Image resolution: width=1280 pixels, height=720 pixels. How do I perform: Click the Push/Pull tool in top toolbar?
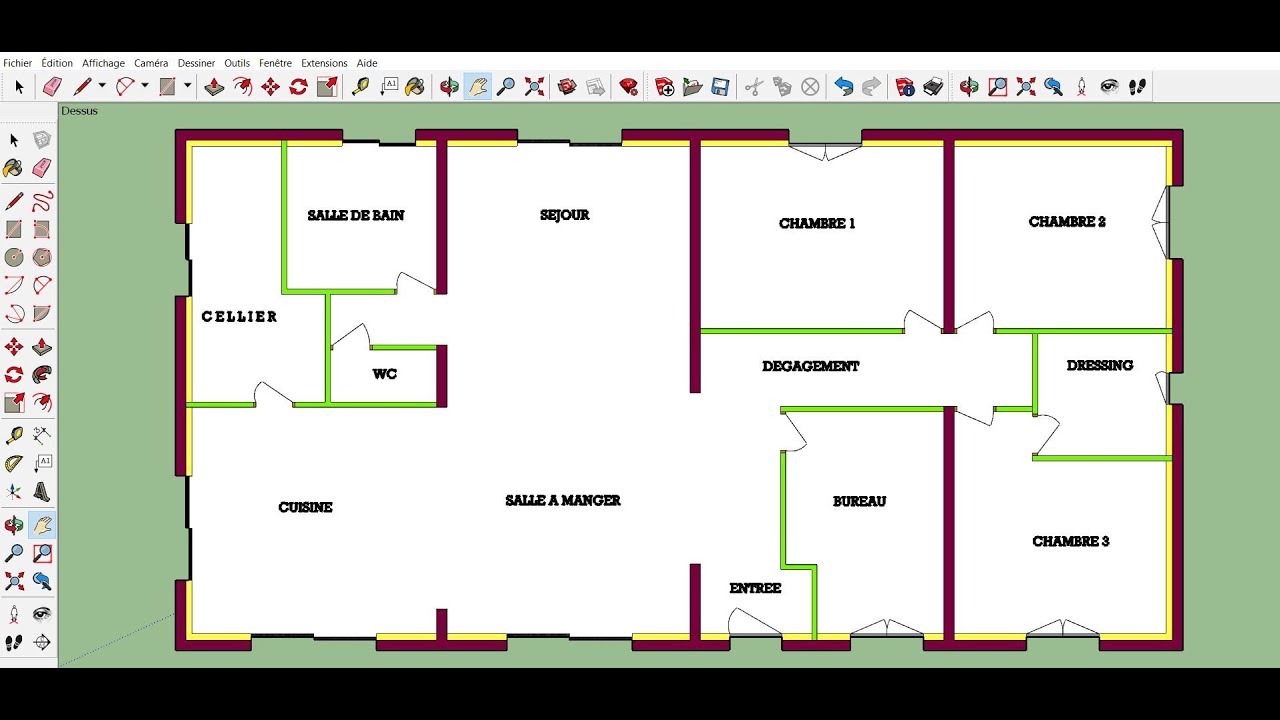[214, 87]
